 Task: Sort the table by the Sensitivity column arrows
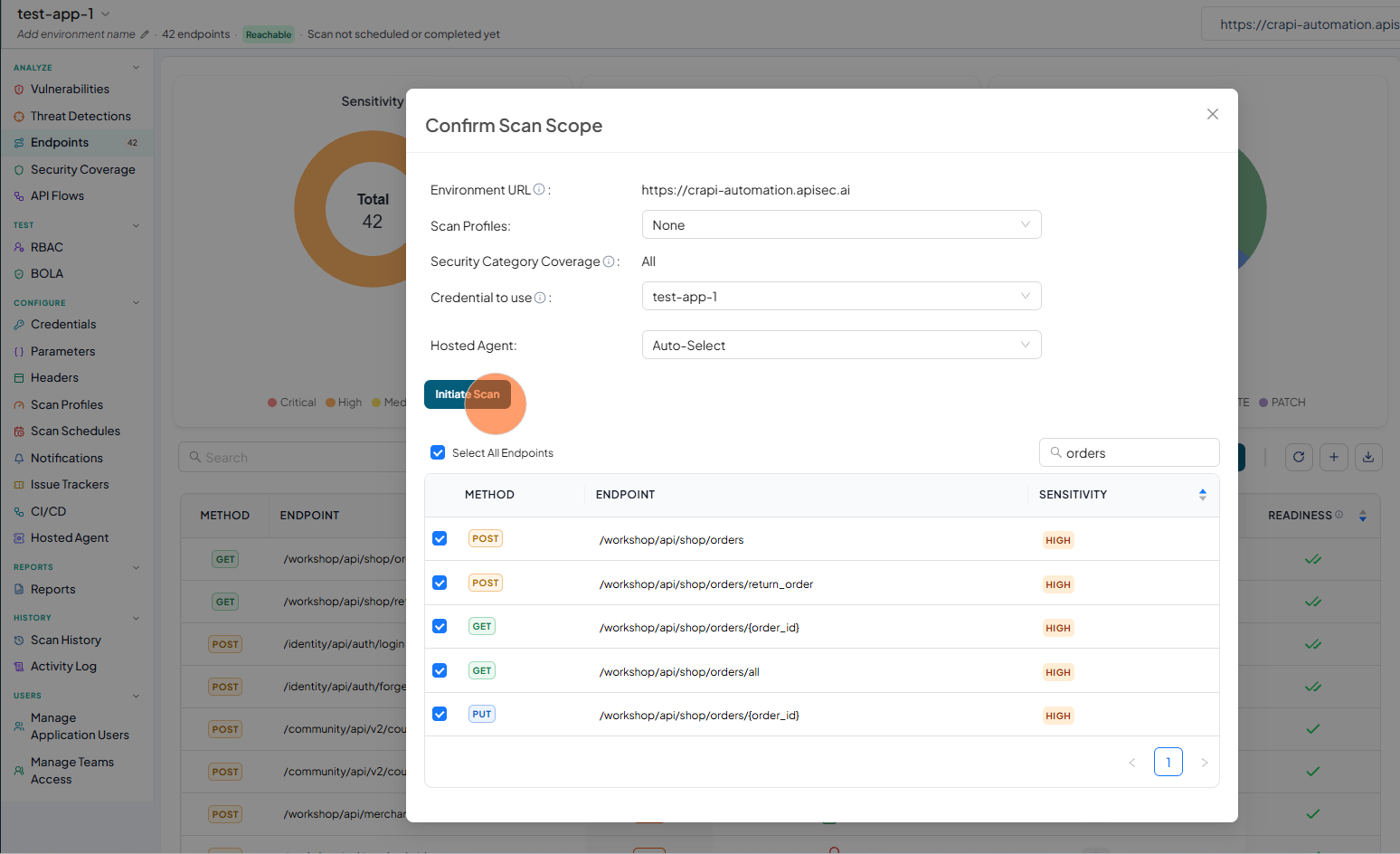(x=1203, y=495)
